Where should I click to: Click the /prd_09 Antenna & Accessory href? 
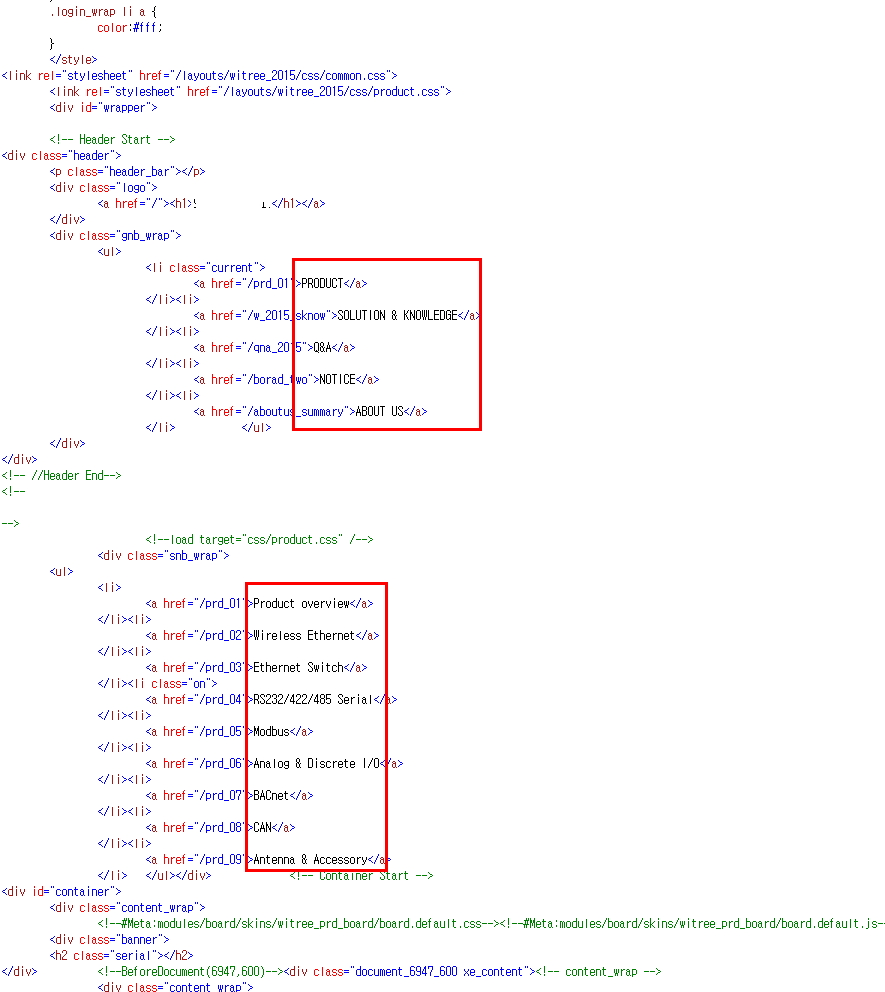pyautogui.click(x=221, y=859)
